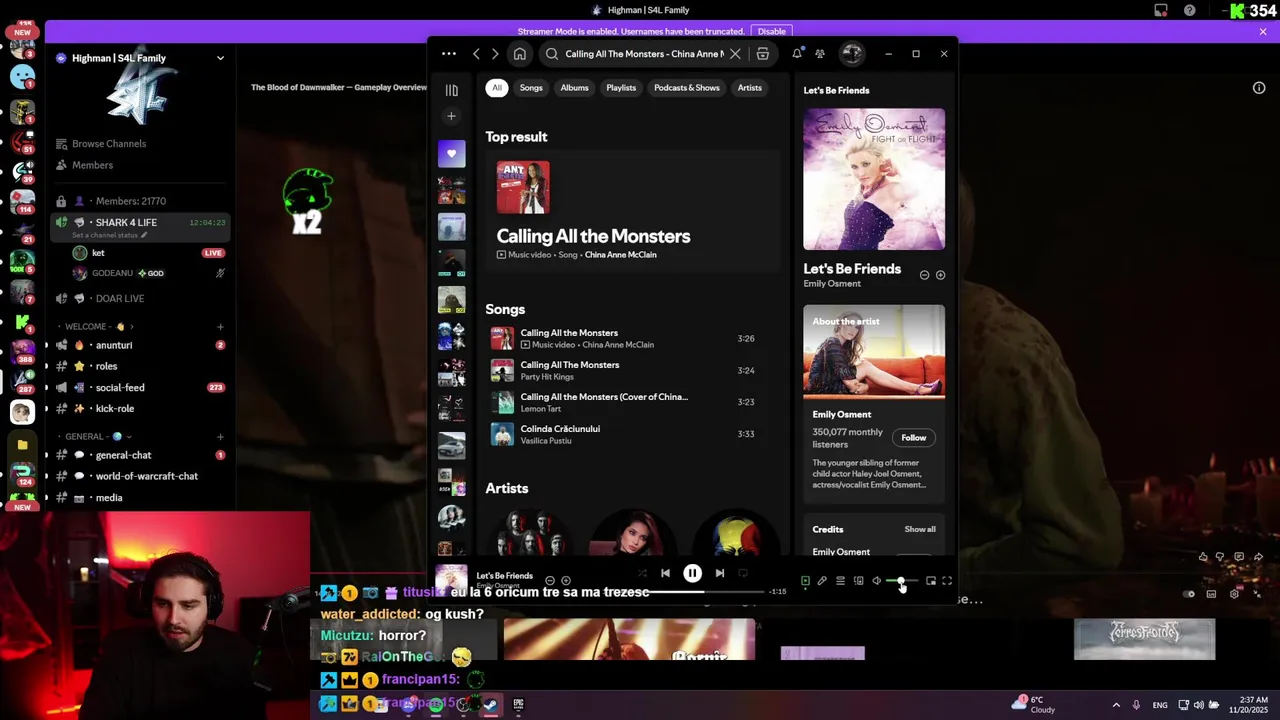Collapse Your Library sidebar

coord(451,90)
